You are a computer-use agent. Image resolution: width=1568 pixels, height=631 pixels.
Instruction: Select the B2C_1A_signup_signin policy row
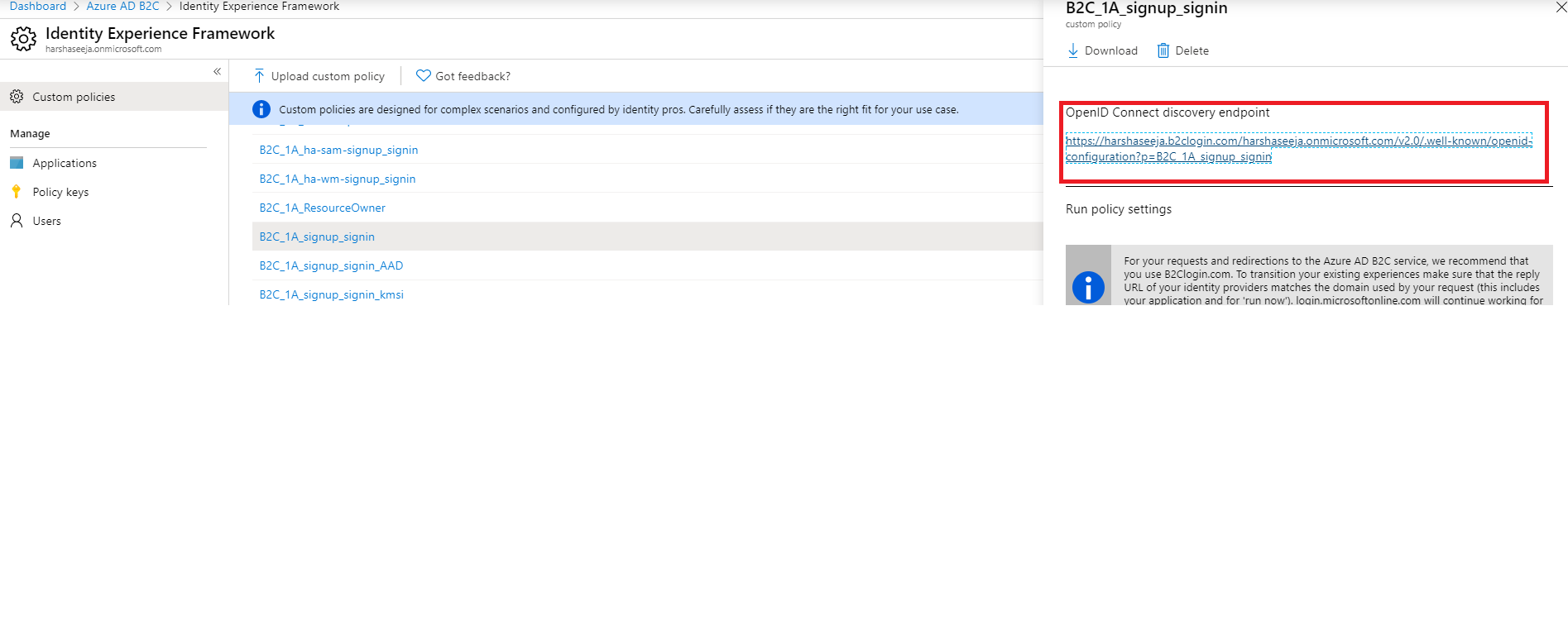tap(647, 237)
